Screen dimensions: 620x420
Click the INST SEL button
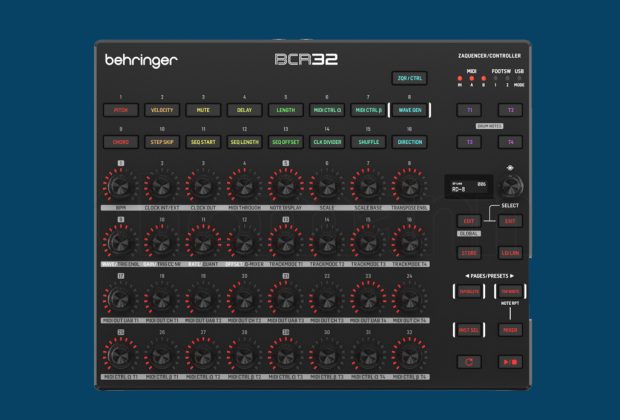[x=469, y=330]
